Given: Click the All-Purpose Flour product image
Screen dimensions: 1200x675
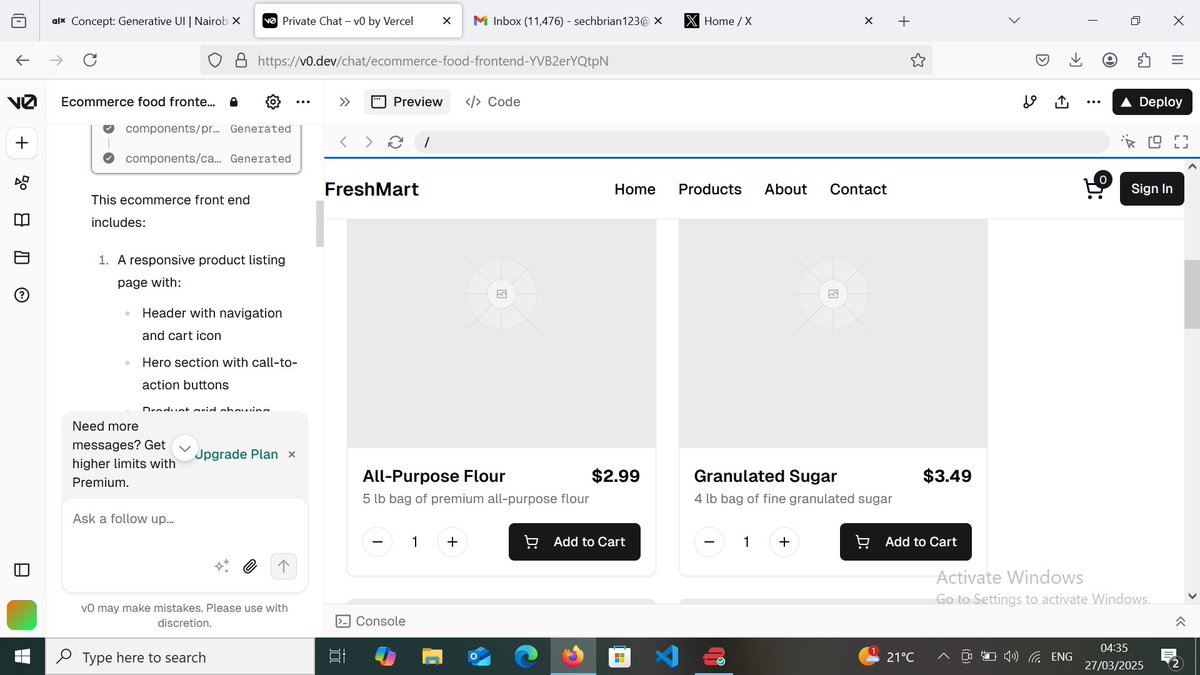Looking at the screenshot, I should [x=502, y=333].
